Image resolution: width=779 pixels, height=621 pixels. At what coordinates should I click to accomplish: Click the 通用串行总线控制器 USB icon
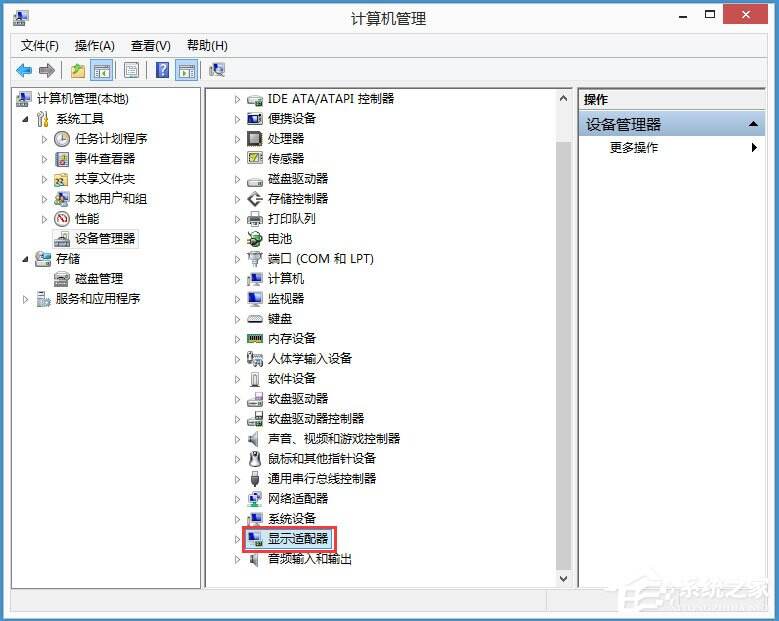(255, 478)
